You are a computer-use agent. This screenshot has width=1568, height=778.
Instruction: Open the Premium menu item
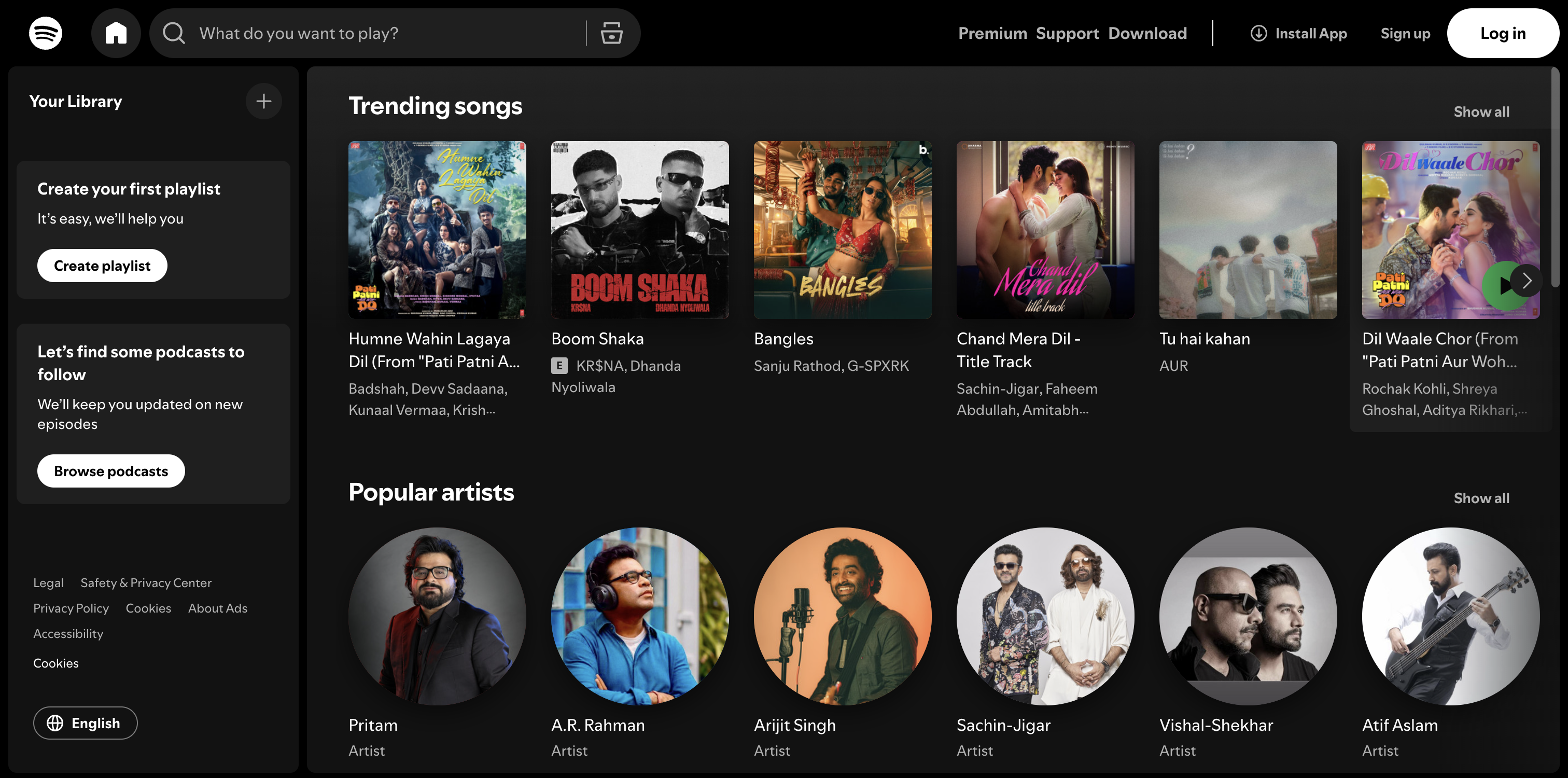point(992,33)
